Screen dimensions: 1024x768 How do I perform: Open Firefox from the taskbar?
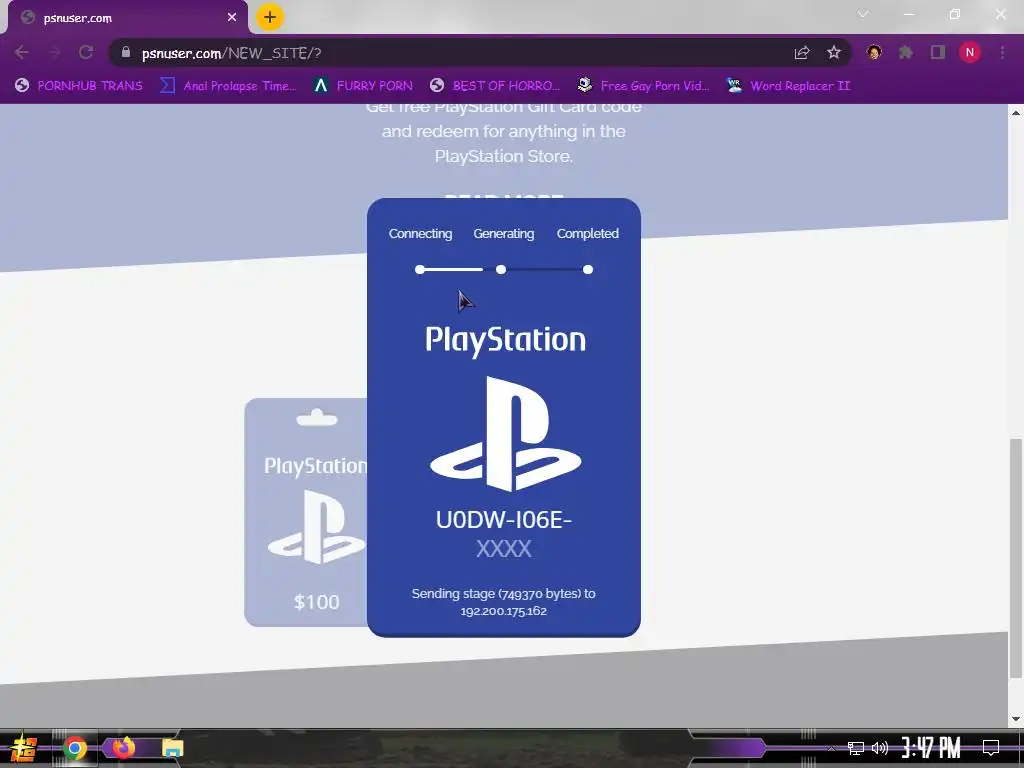click(123, 748)
